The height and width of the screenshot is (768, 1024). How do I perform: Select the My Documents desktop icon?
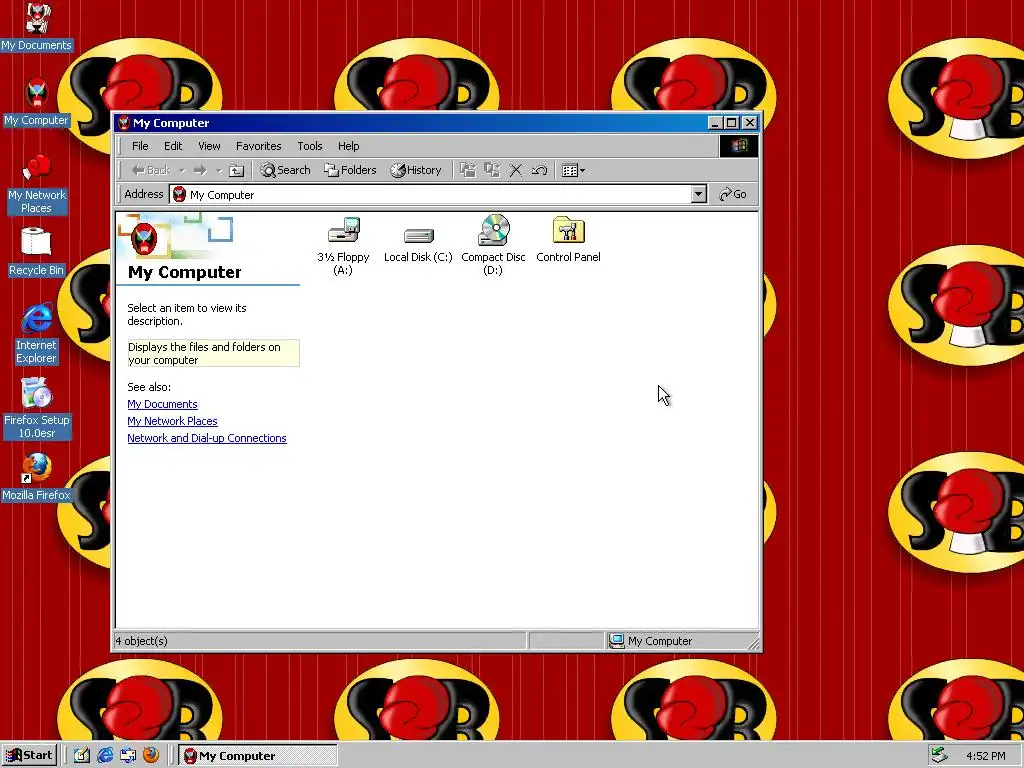[37, 27]
